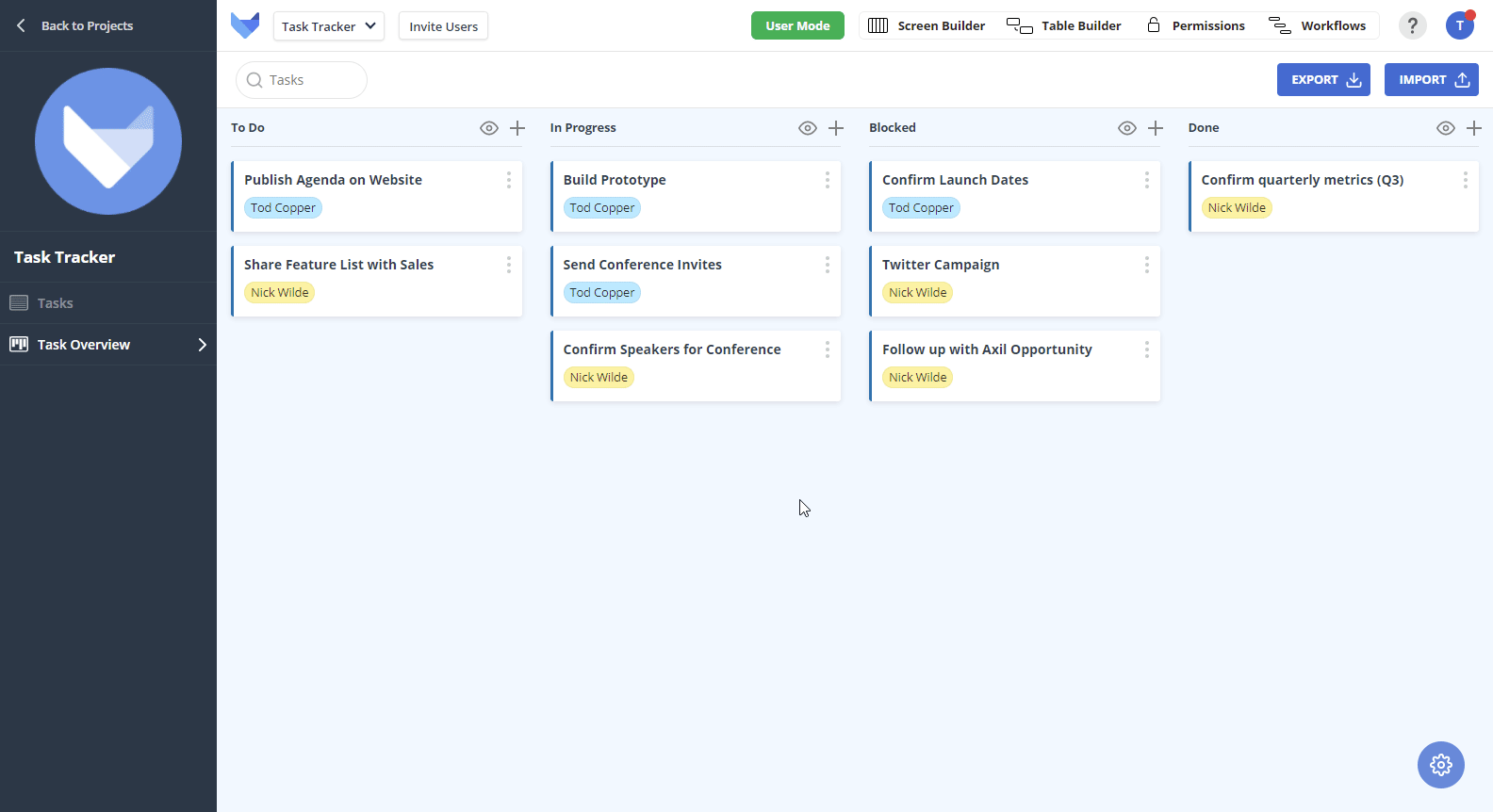The image size is (1493, 812).
Task: Open the Send Conference Invites card
Action: click(x=696, y=281)
